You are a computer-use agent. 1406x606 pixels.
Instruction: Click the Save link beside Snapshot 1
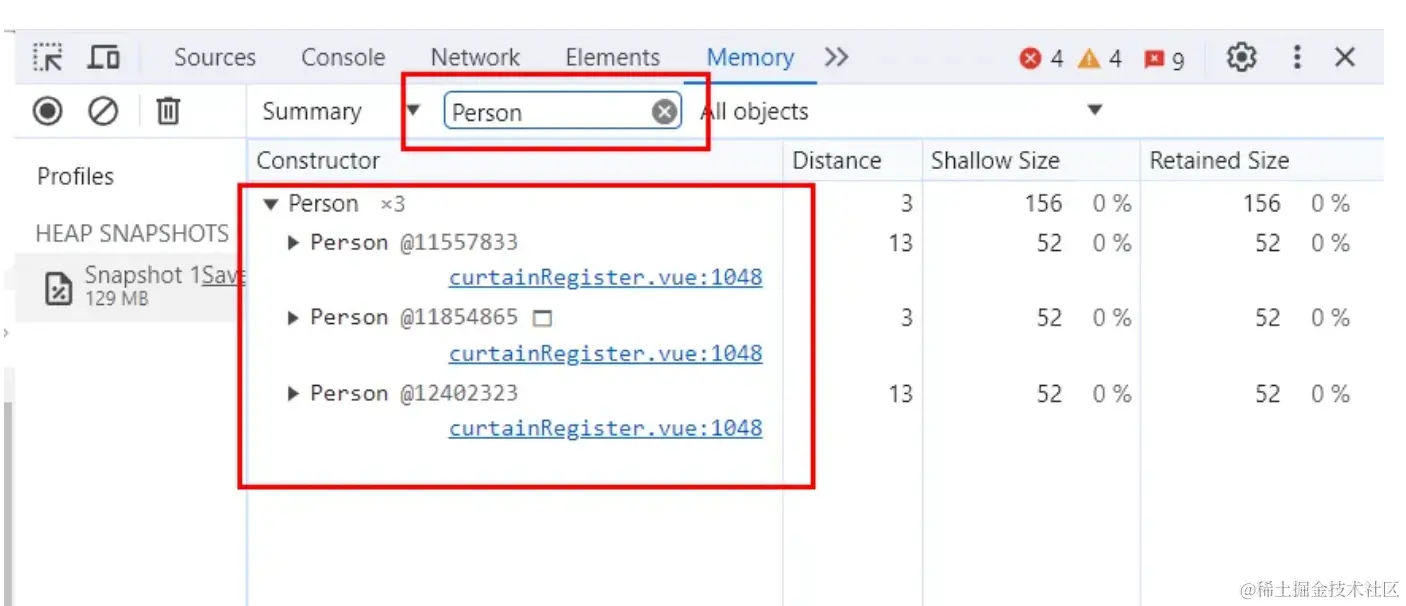(224, 276)
